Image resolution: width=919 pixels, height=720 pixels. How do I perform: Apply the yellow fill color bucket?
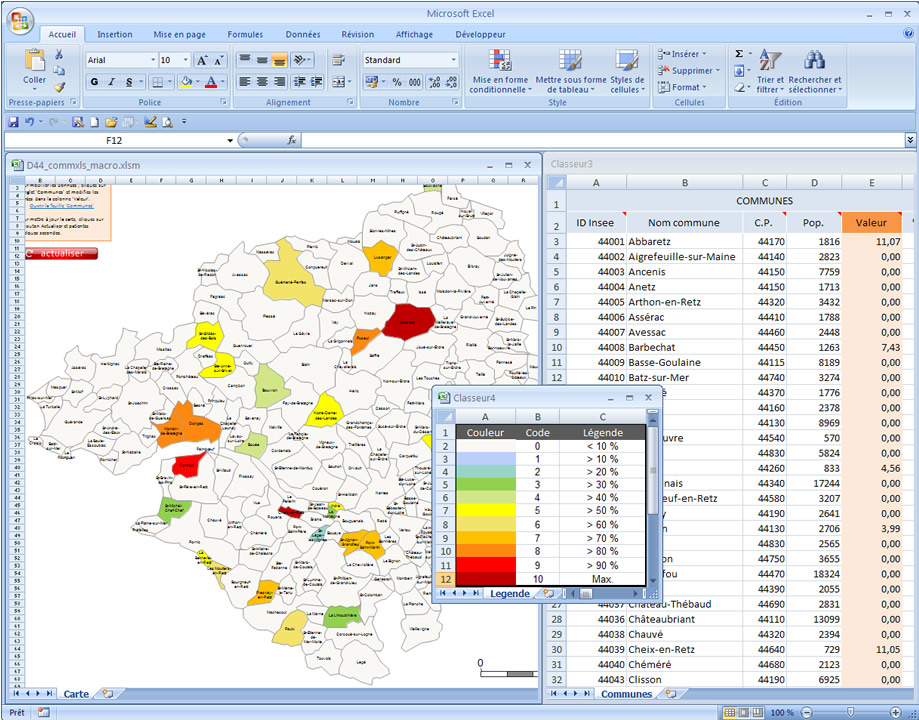(x=186, y=82)
